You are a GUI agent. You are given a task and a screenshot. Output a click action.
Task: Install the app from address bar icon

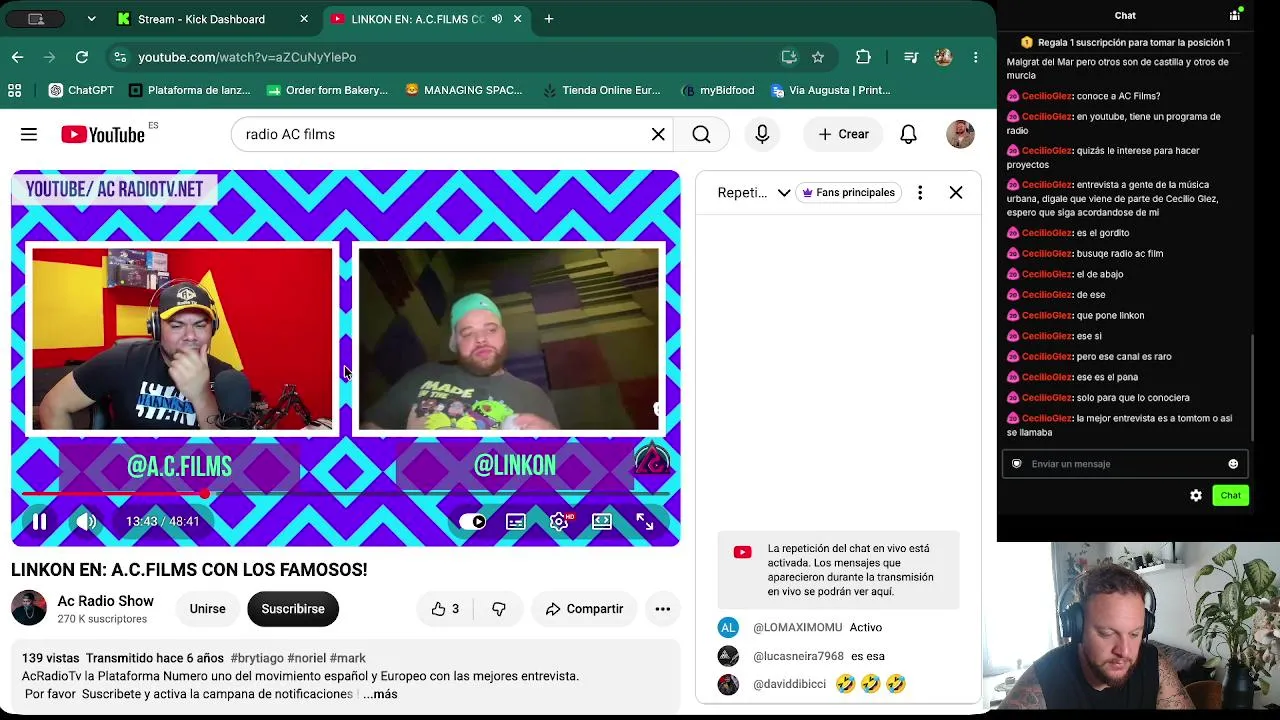(x=789, y=57)
